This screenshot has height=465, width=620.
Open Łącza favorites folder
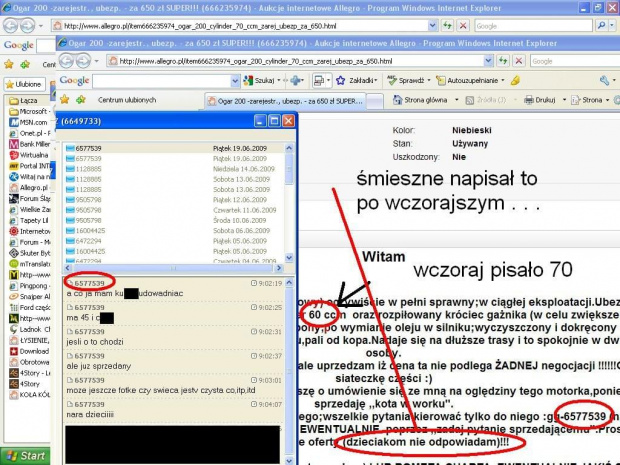coord(24,100)
